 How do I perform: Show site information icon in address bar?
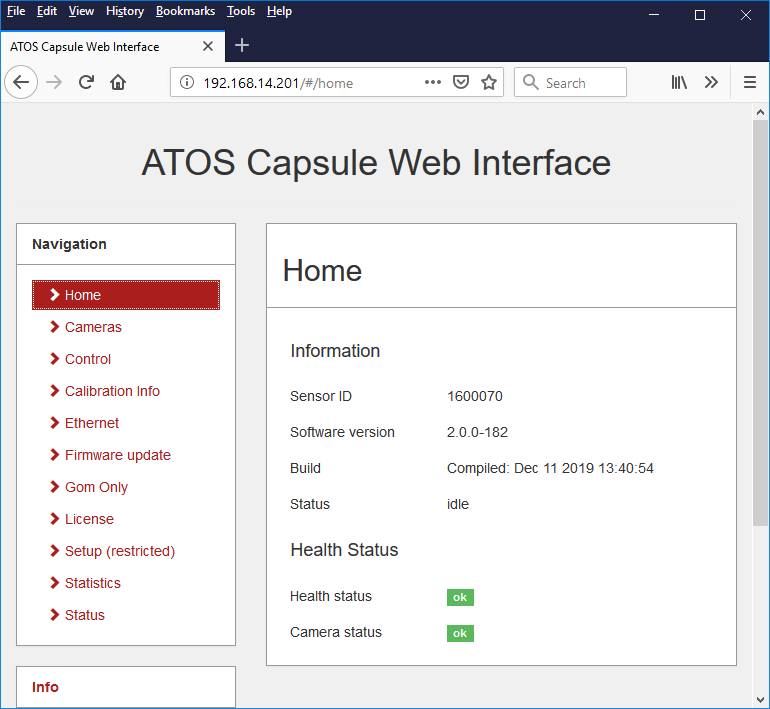coord(188,83)
